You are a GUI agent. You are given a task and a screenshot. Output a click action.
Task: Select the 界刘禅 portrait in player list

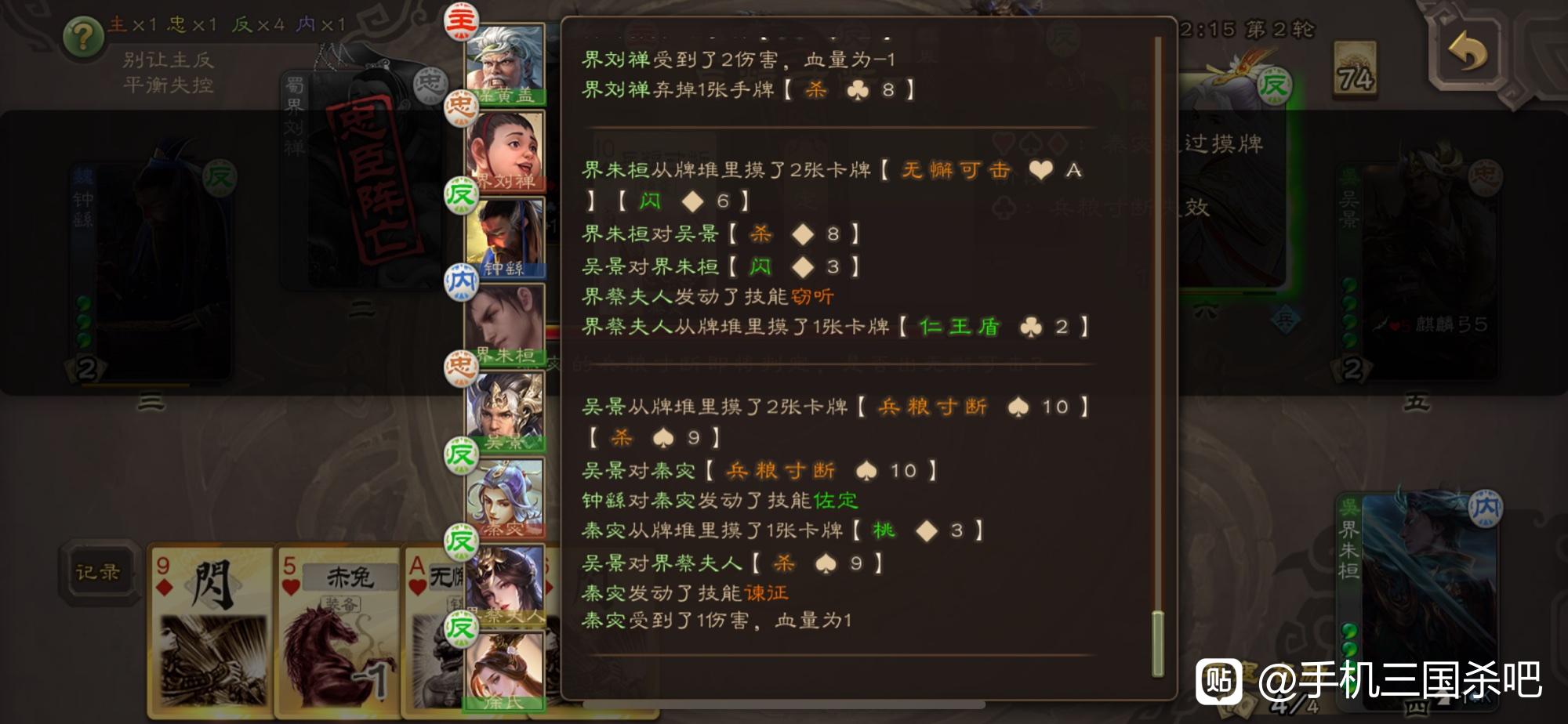[x=506, y=150]
